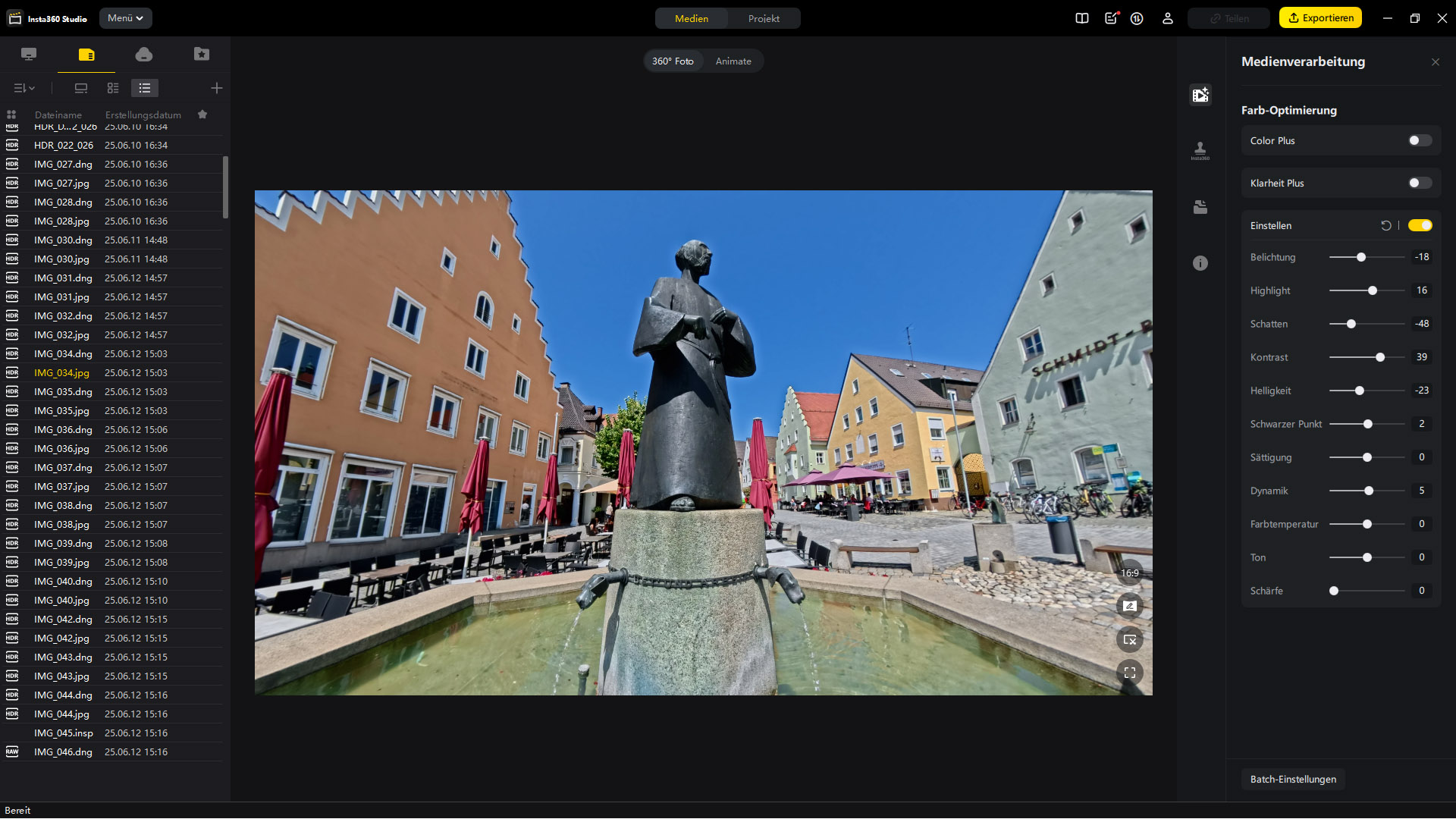Click the fullscreen preview icon
Viewport: 1456px width, 819px height.
click(x=1130, y=673)
